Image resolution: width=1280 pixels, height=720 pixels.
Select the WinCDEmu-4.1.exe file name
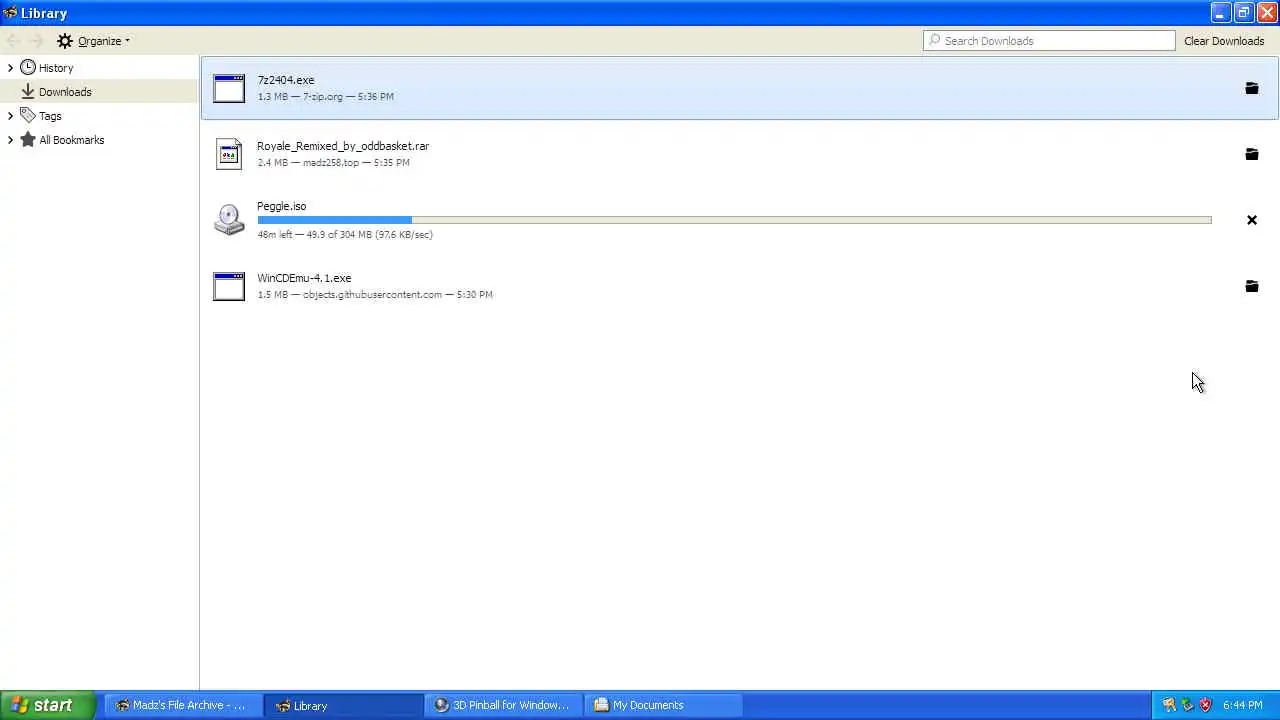304,278
